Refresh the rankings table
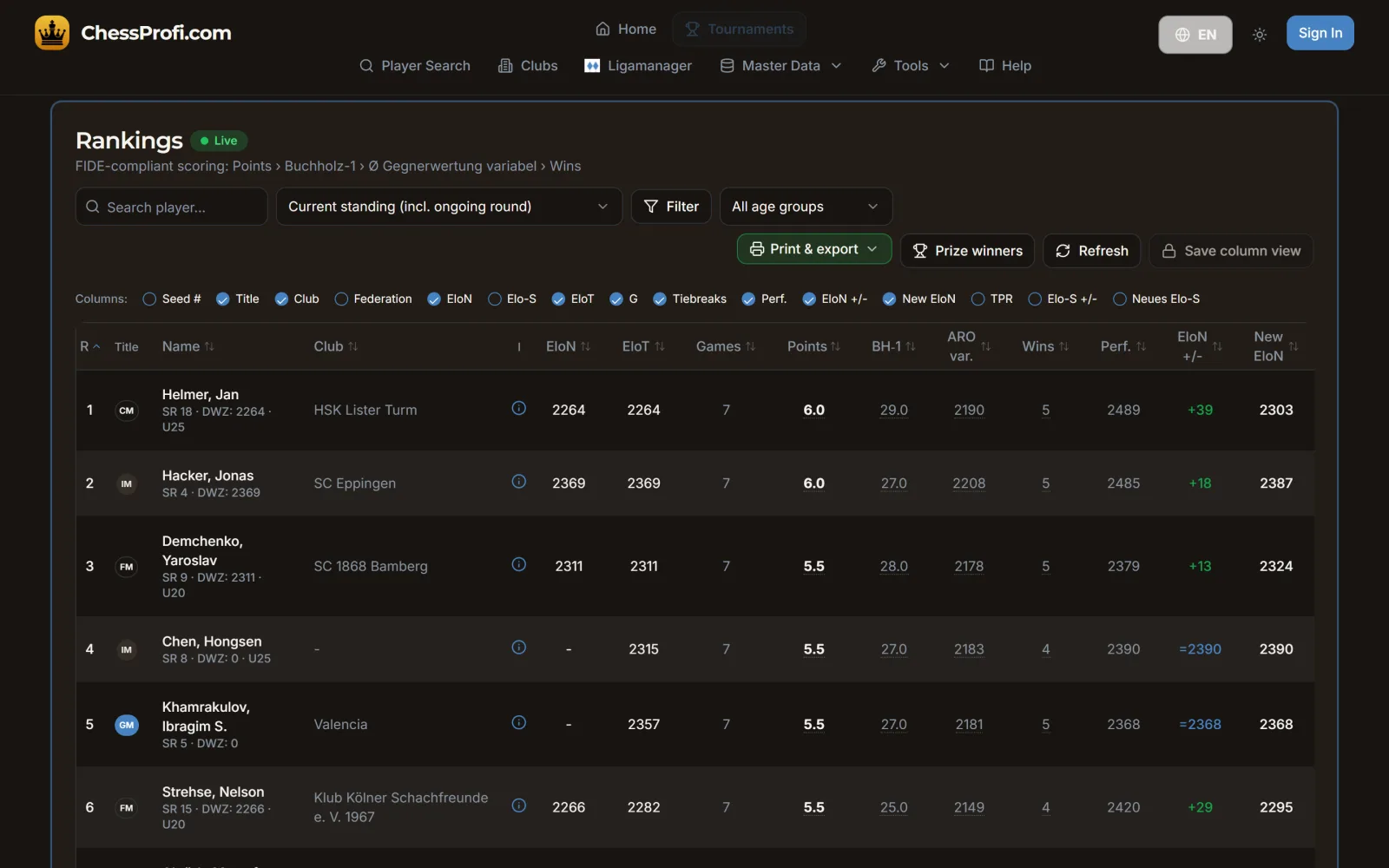The width and height of the screenshot is (1389, 868). point(1091,251)
